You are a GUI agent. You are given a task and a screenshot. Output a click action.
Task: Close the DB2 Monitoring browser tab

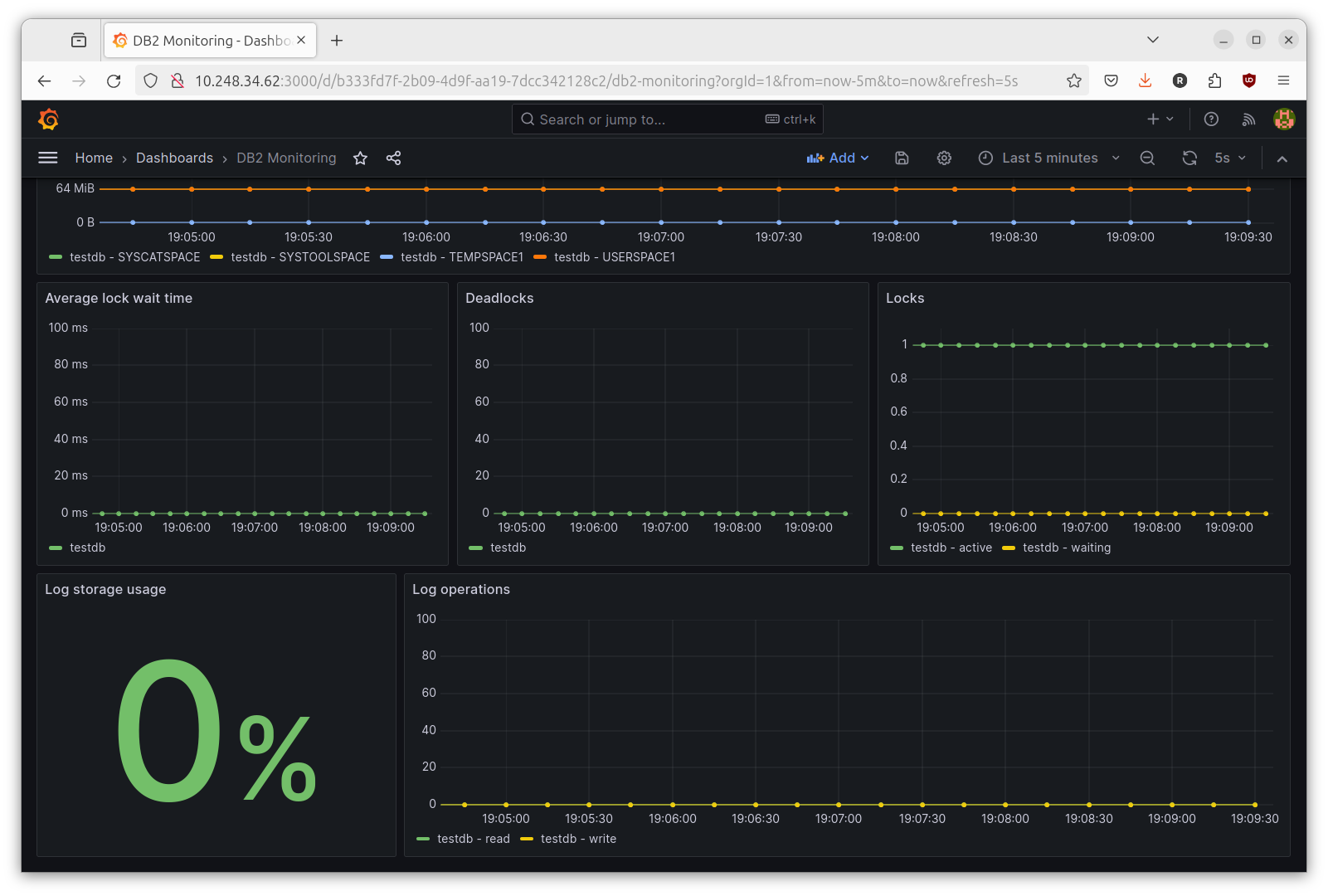[x=301, y=40]
